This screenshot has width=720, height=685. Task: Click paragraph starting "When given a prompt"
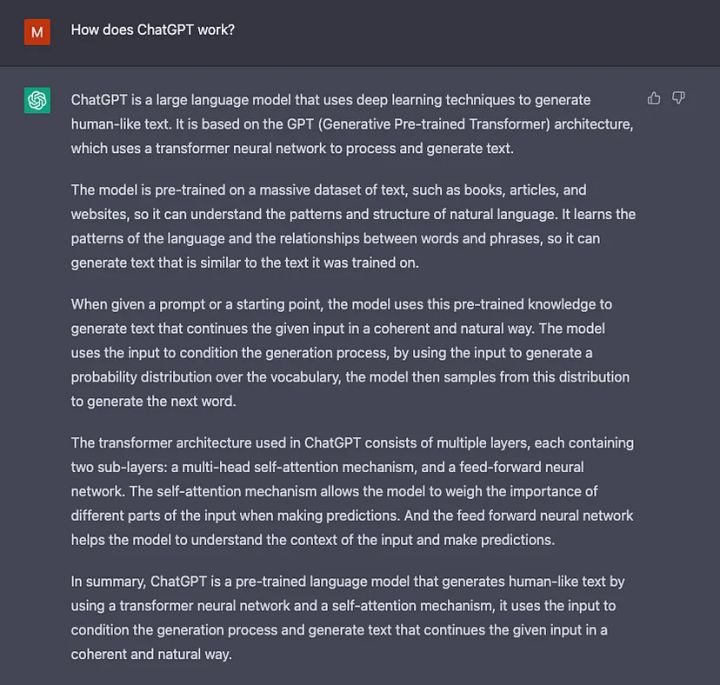coord(352,352)
